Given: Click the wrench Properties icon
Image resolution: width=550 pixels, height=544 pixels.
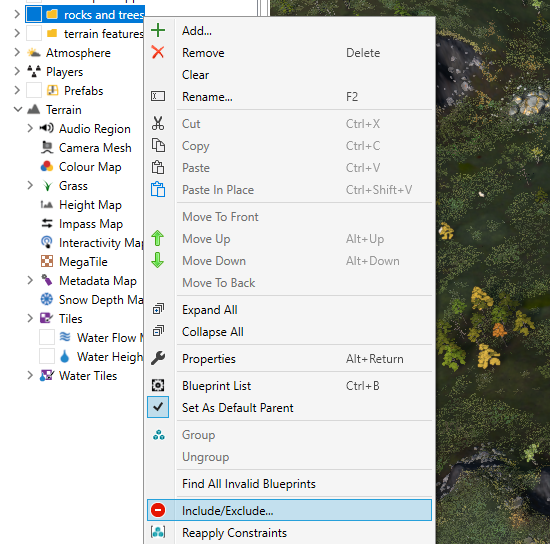Looking at the screenshot, I should pos(158,358).
